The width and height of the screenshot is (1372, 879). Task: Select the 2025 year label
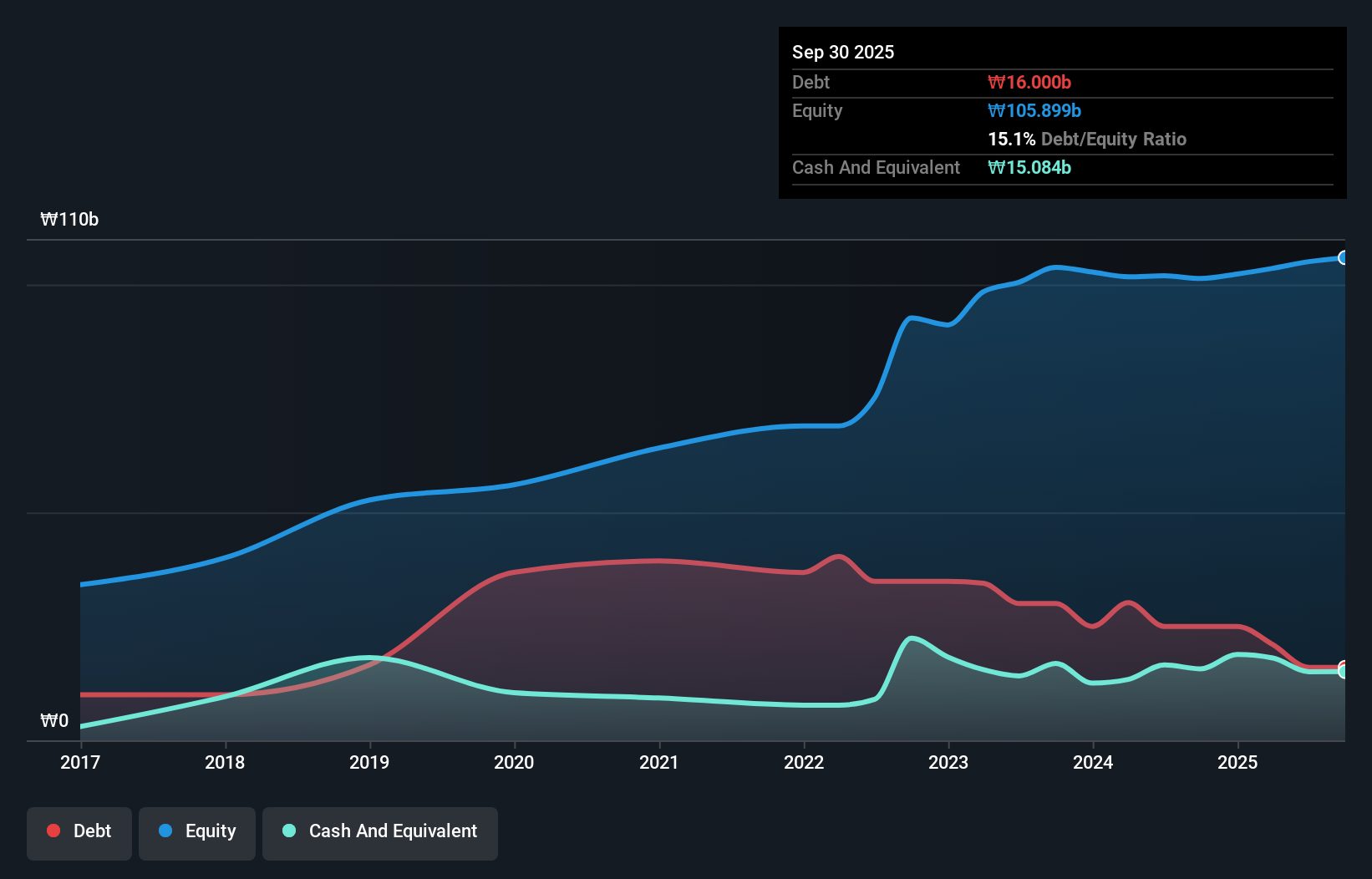point(1238,762)
